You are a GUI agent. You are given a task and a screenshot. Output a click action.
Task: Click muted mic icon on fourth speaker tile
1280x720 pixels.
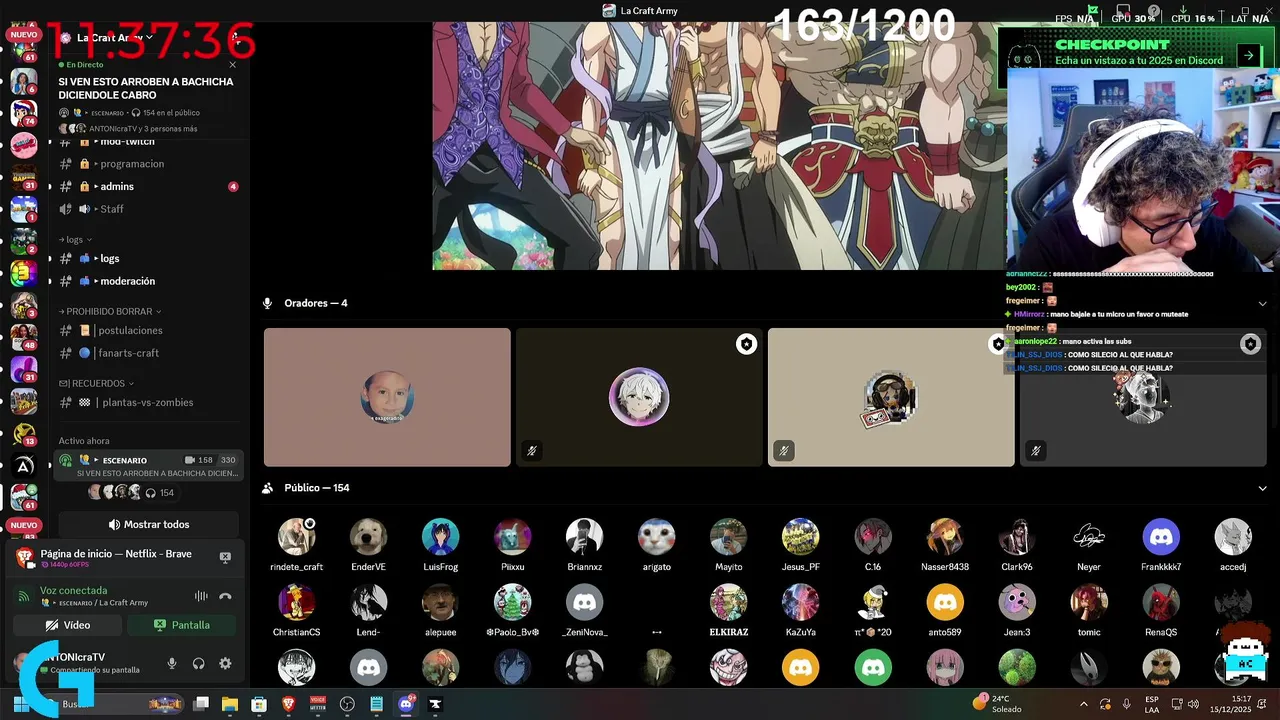[1035, 451]
